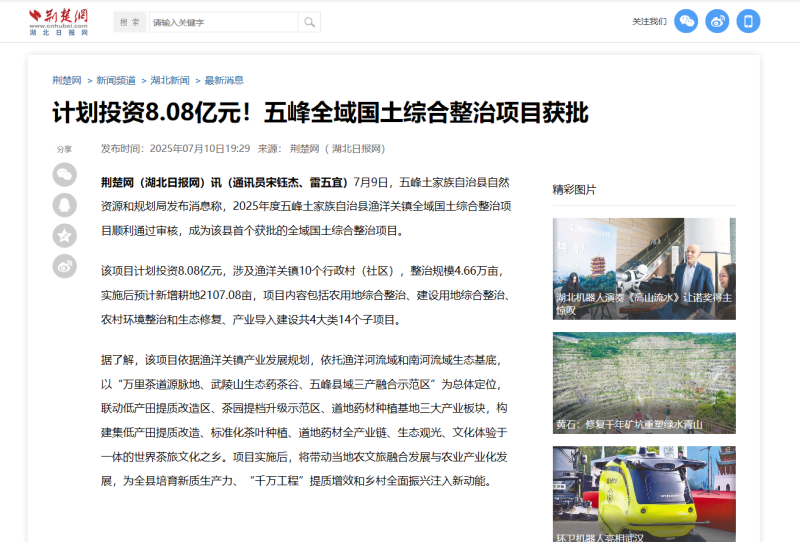Click the article headline about 五峰
Image resolution: width=800 pixels, height=542 pixels.
(x=320, y=112)
